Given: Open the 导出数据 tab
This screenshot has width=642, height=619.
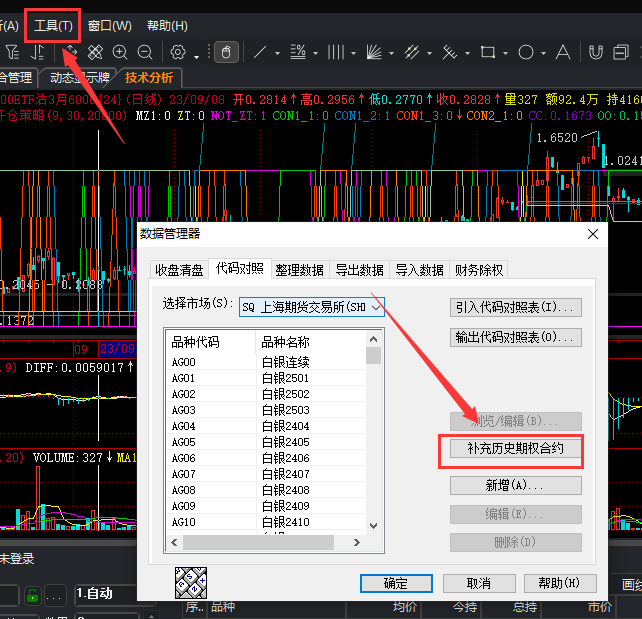Looking at the screenshot, I should [359, 270].
